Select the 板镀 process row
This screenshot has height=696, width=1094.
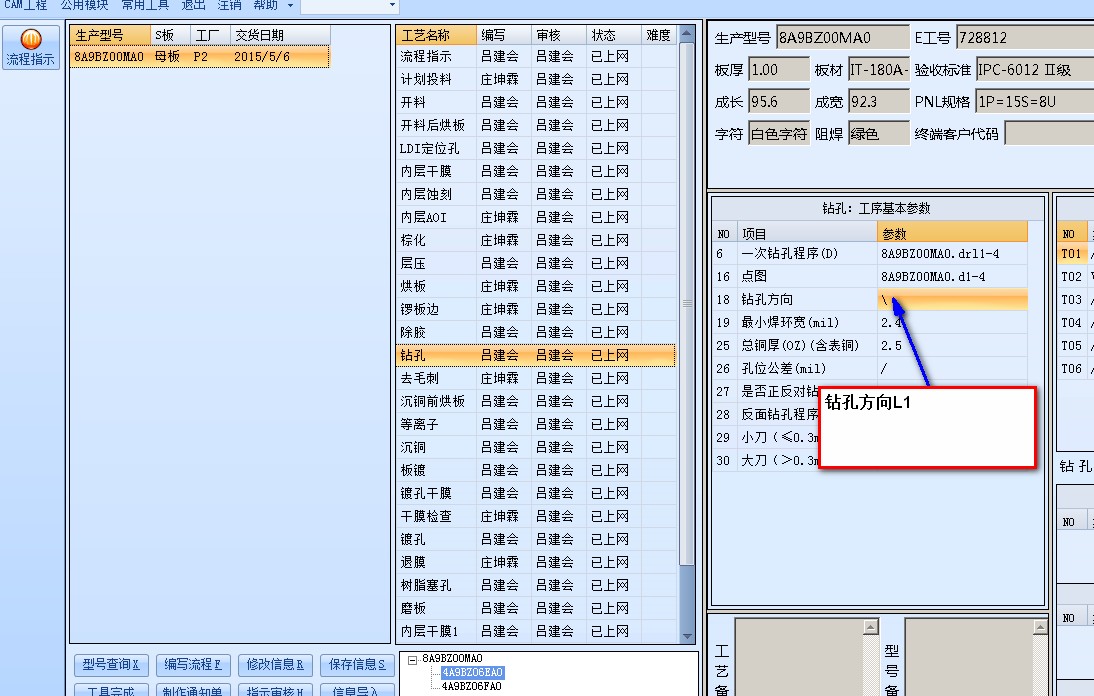pyautogui.click(x=536, y=471)
